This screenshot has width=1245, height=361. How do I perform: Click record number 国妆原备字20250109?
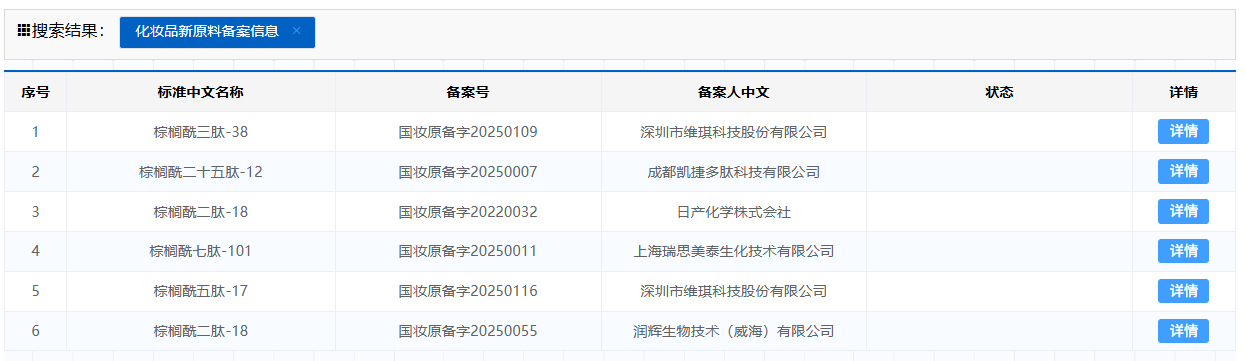(468, 132)
